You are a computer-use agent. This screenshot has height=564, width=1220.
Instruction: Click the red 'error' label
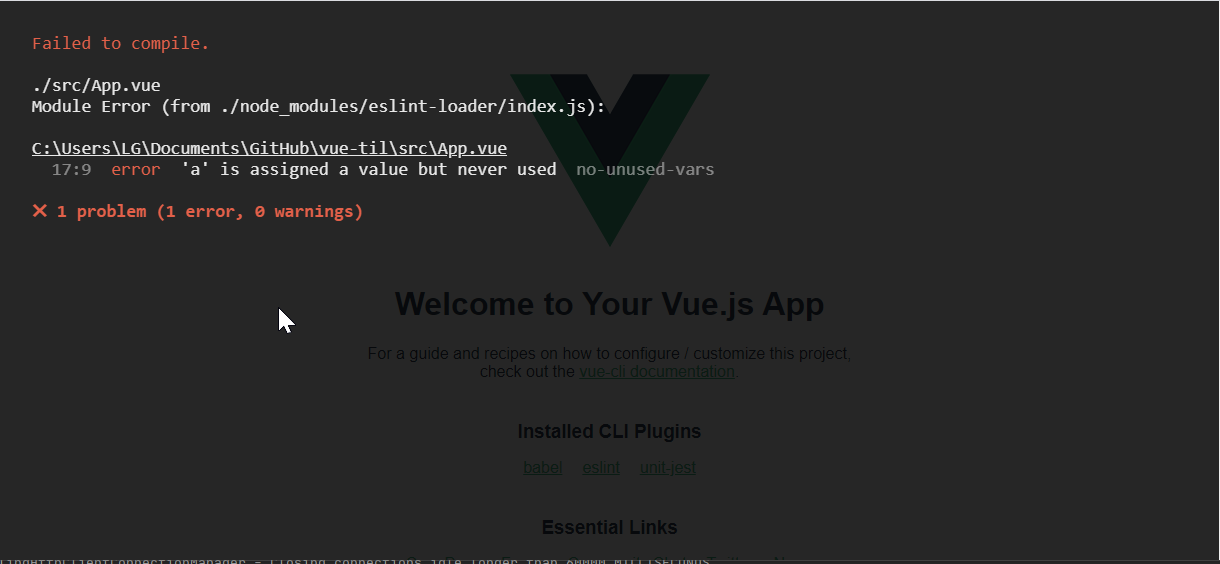tap(135, 170)
